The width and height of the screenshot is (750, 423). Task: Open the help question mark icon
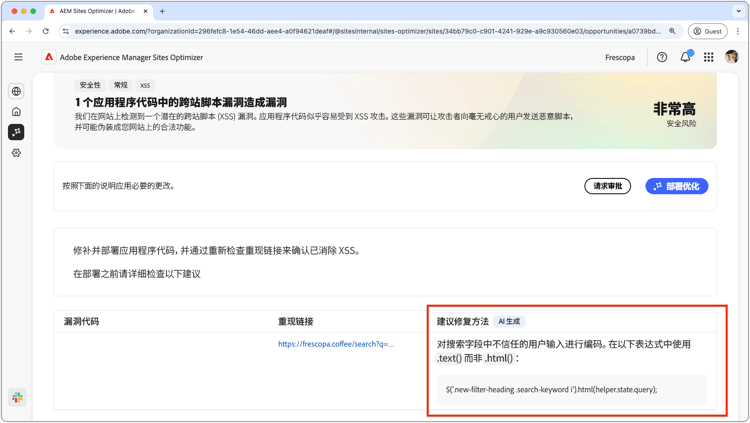pos(662,57)
